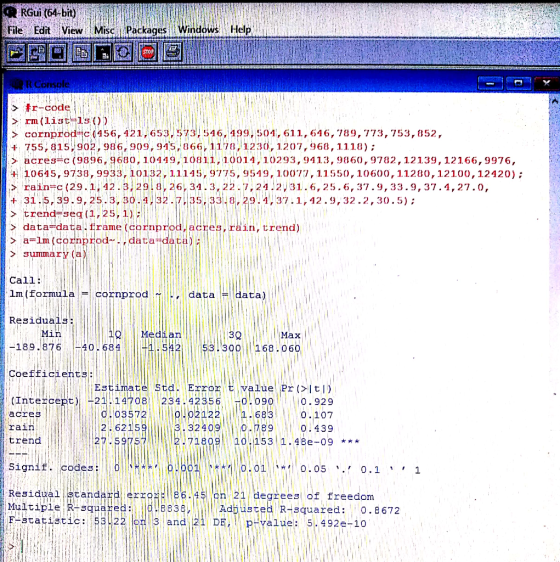Click the intercept estimate '-21.14708'
This screenshot has width=560, height=562.
(x=118, y=401)
